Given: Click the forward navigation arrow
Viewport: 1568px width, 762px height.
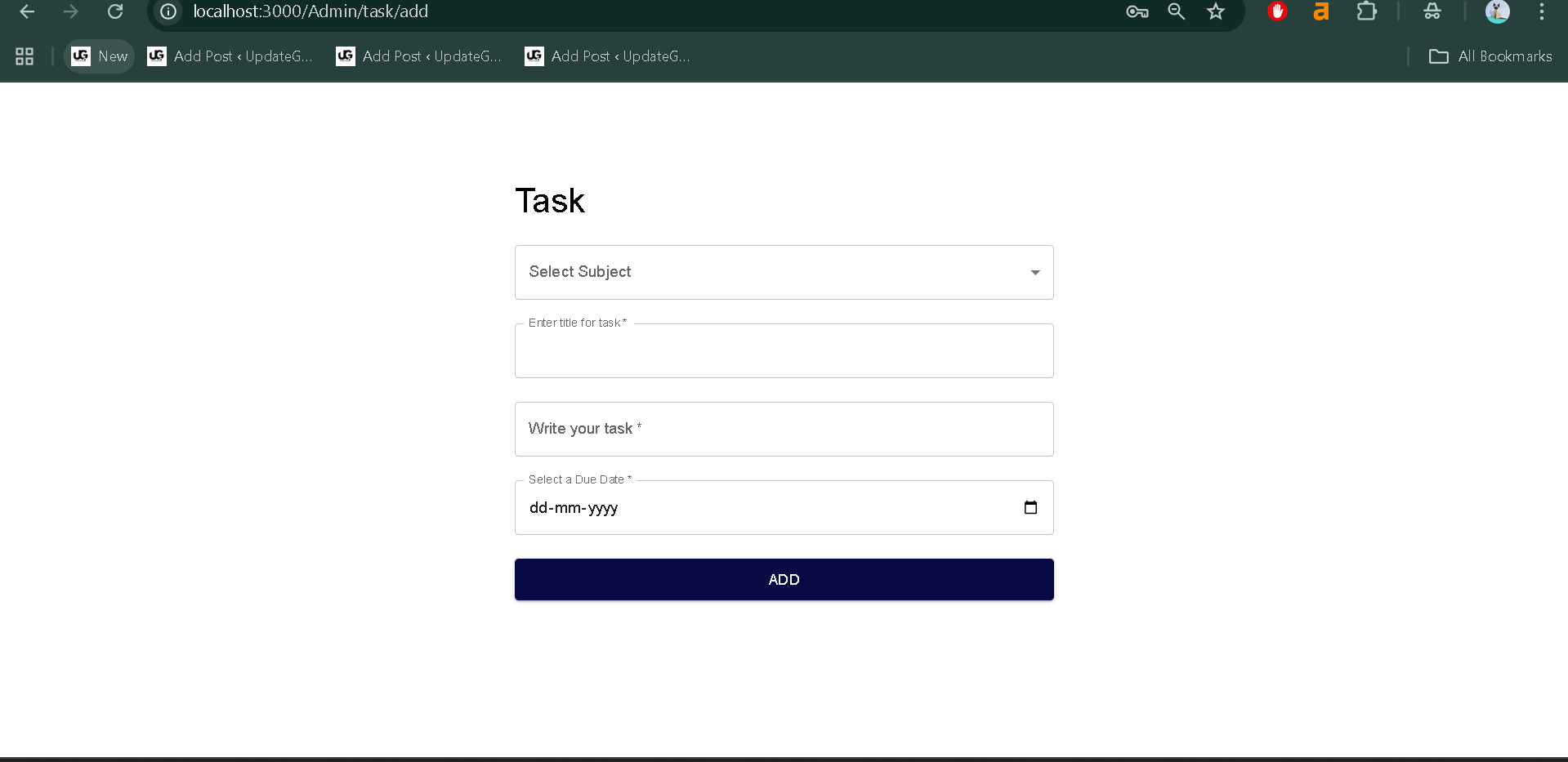Looking at the screenshot, I should click(x=71, y=11).
